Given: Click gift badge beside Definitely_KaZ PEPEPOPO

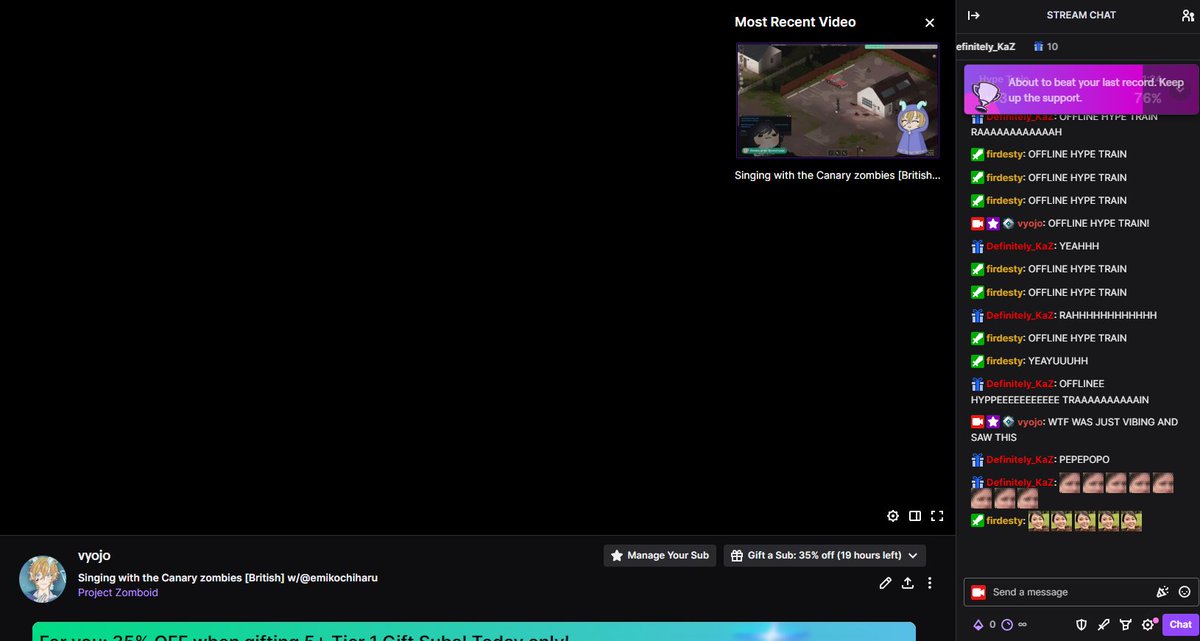Looking at the screenshot, I should pyautogui.click(x=977, y=460).
